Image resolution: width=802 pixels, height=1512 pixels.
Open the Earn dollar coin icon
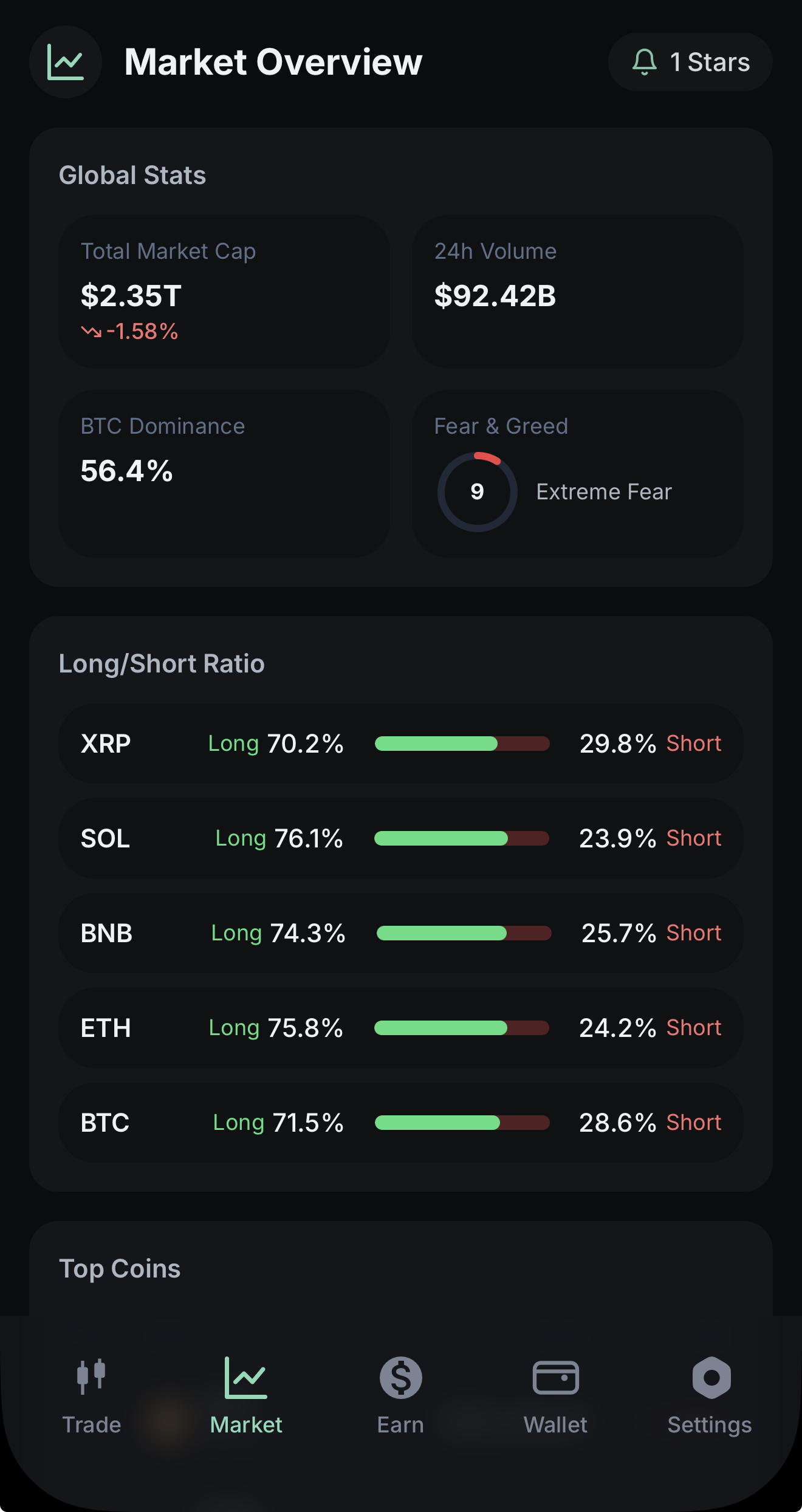pyautogui.click(x=400, y=1378)
